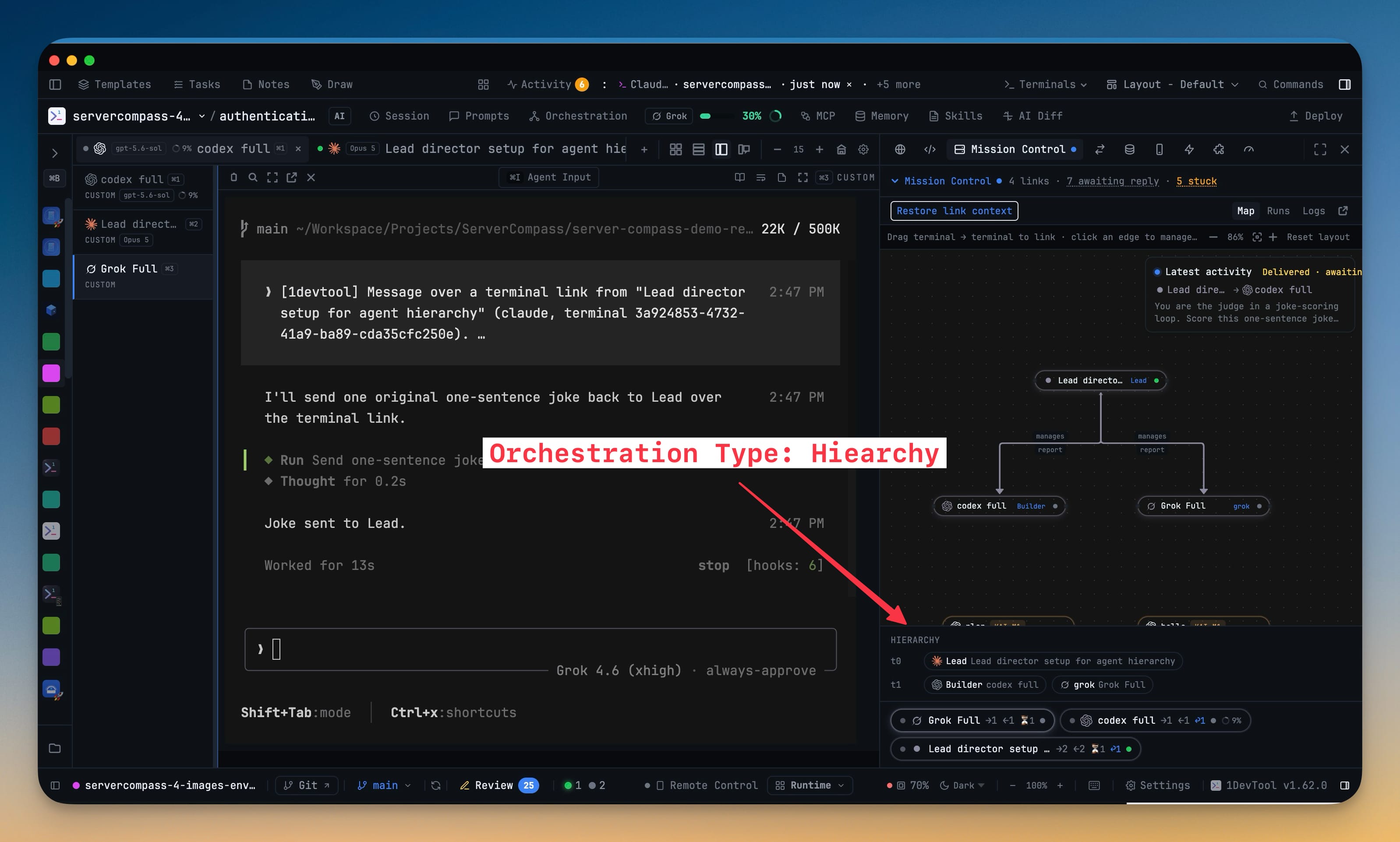The width and height of the screenshot is (1400, 842).
Task: Zoom out the map with the minus control
Action: pos(1213,237)
